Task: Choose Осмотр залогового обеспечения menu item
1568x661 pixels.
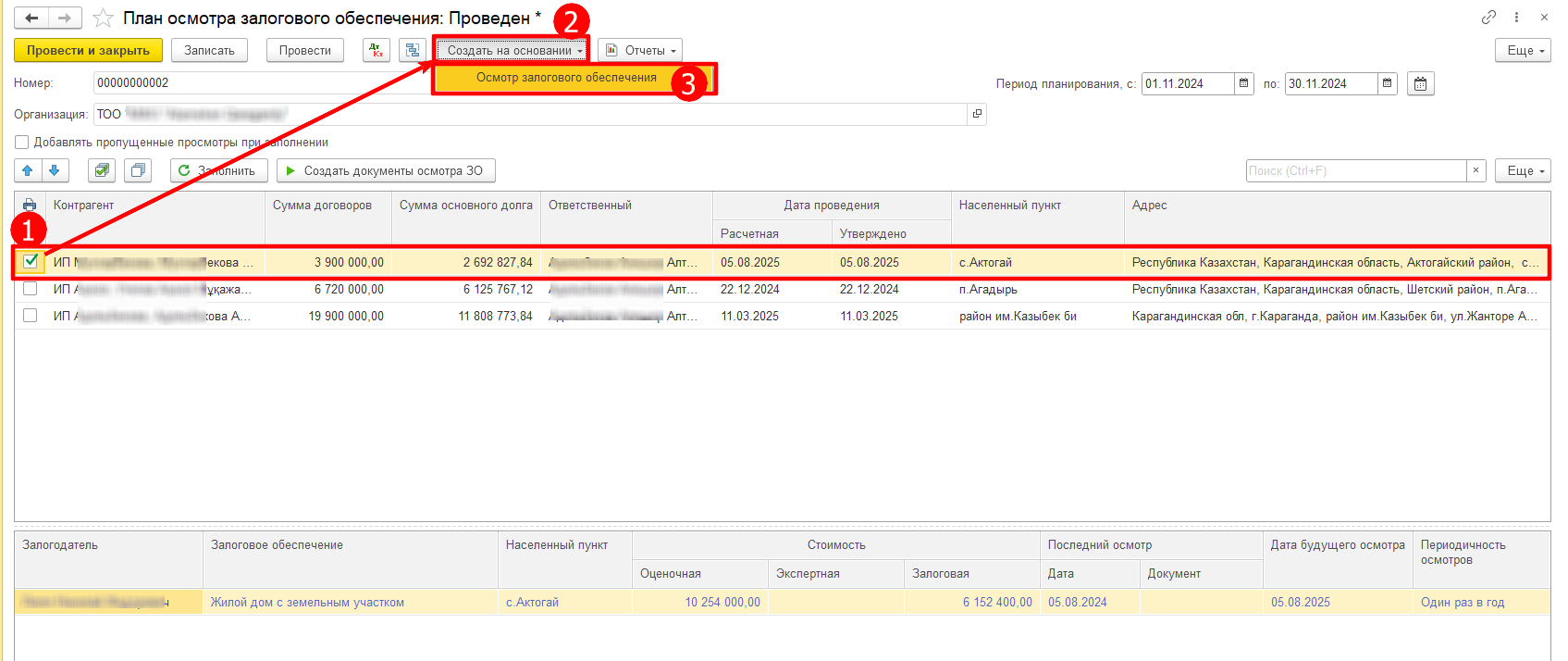Action: point(566,78)
